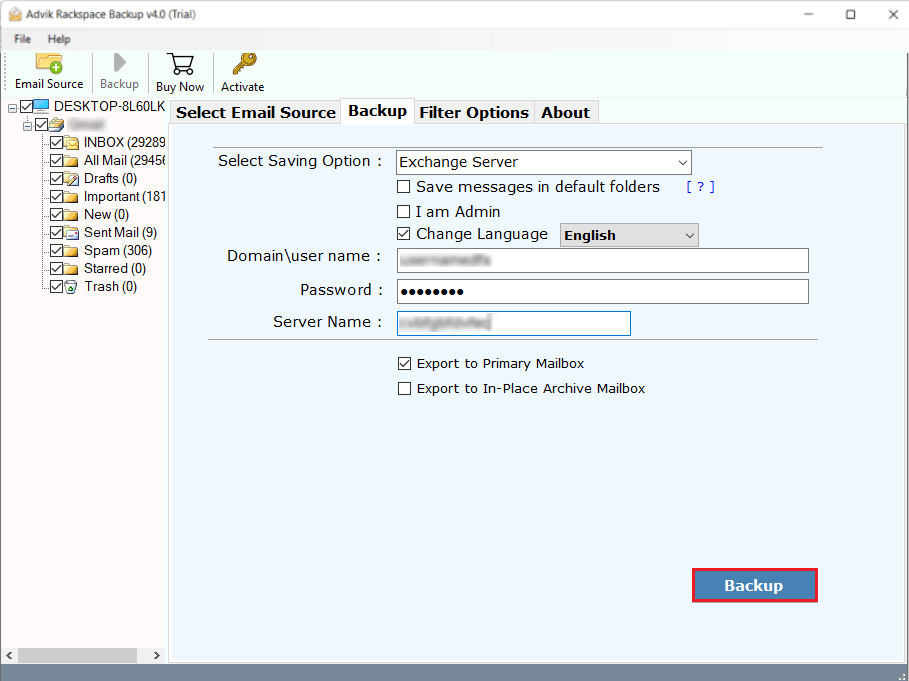Screen dimensions: 909x681
Task: Check Export to In-Place Archive Mailbox
Action: click(404, 388)
